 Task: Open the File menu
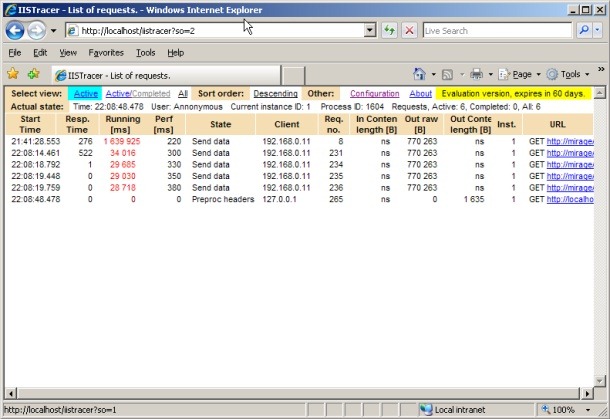tap(15, 53)
